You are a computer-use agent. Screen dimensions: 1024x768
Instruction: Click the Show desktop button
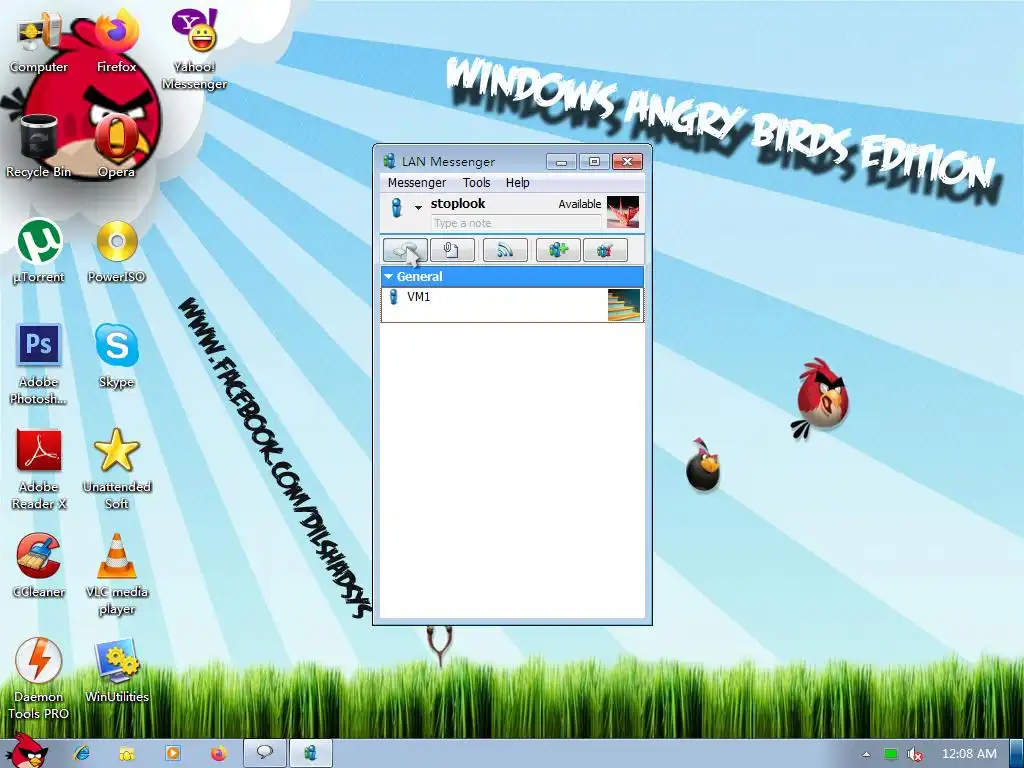1018,754
